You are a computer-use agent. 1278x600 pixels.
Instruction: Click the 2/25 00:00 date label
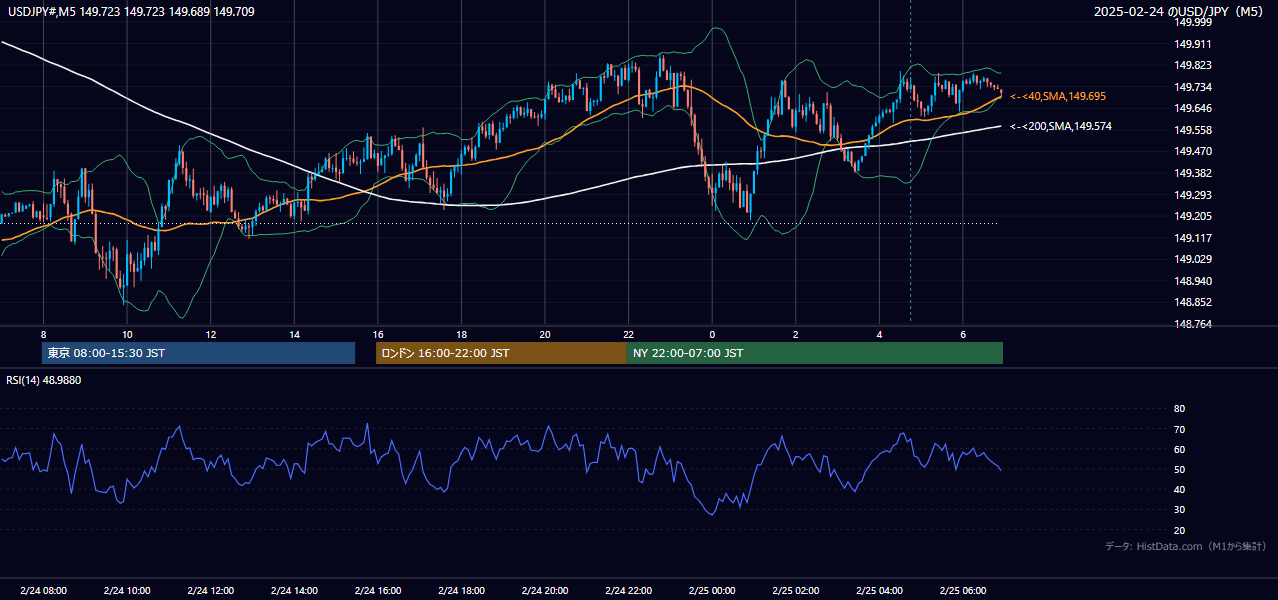click(x=712, y=591)
